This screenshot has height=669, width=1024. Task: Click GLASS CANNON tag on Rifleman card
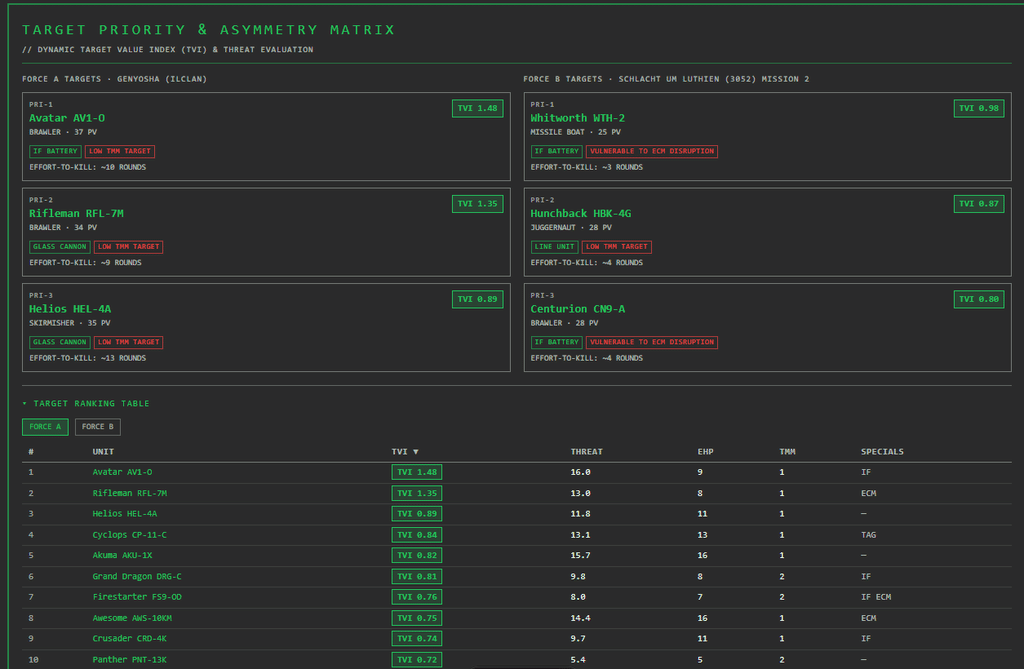[x=59, y=247]
